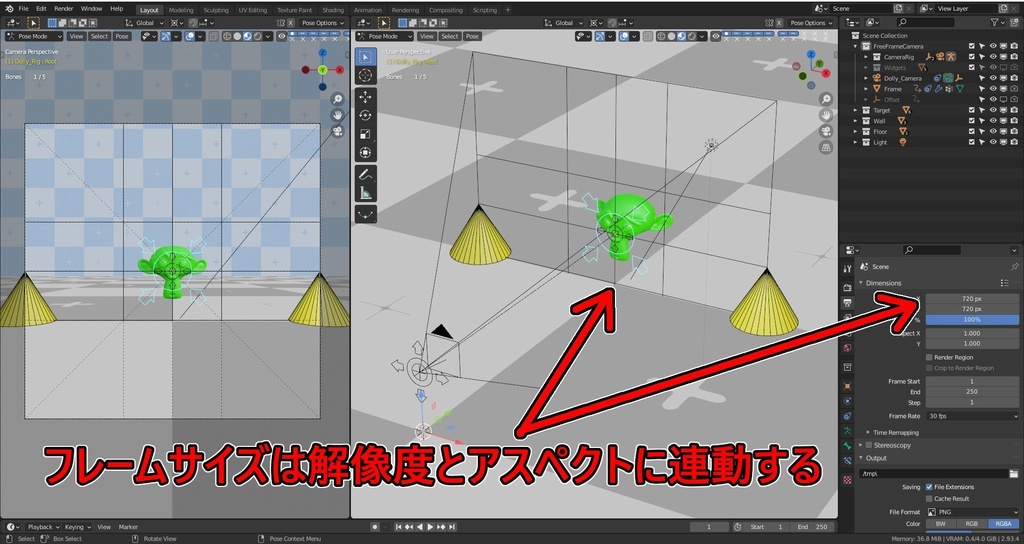Expand the Time Remapping panel
Screen dimensions: 1024x544
click(x=868, y=432)
